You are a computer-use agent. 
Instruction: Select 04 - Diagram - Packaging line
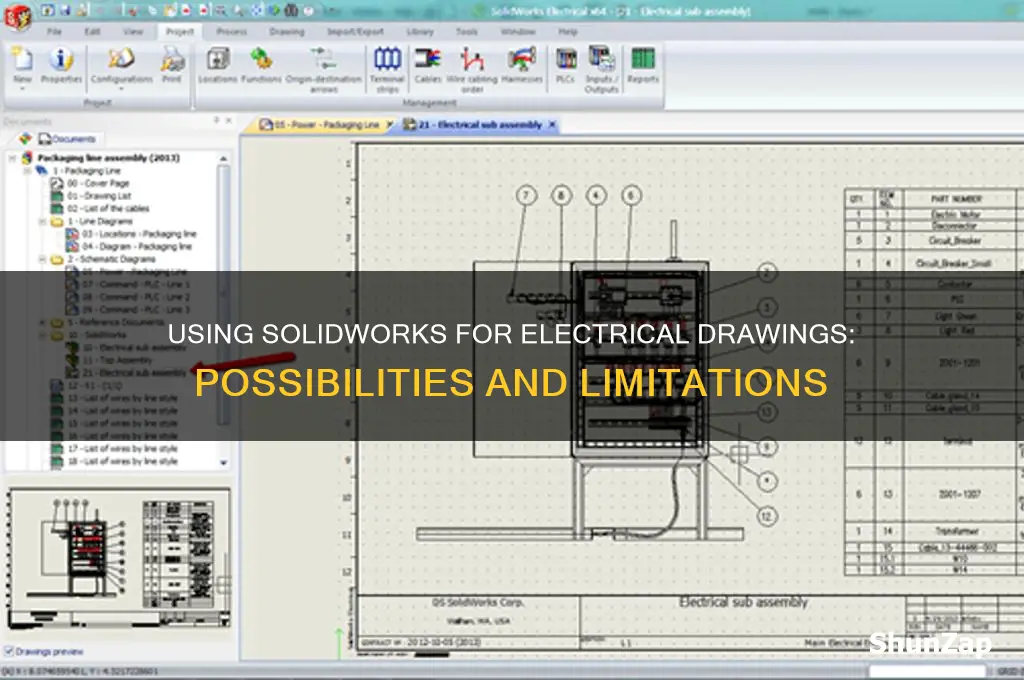click(137, 246)
